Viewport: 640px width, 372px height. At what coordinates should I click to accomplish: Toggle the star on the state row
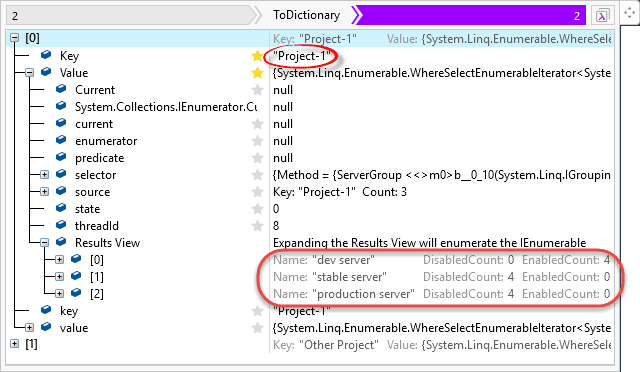(257, 209)
